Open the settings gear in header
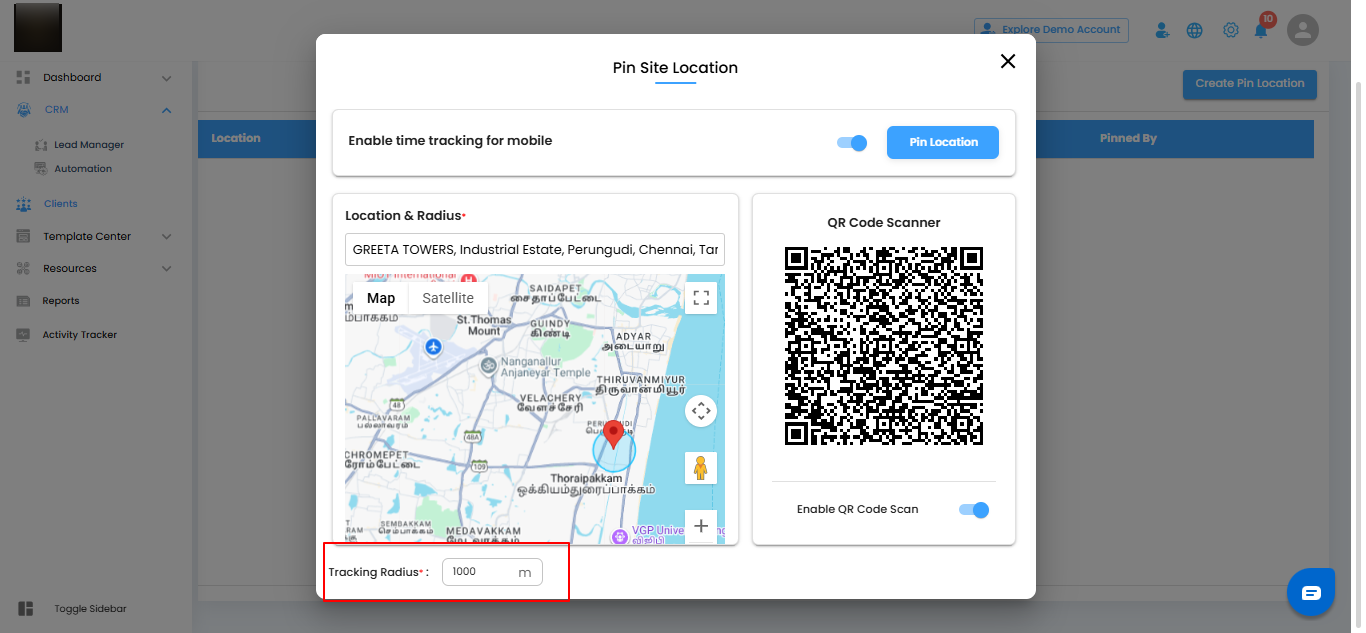1366x633 pixels. click(1231, 30)
